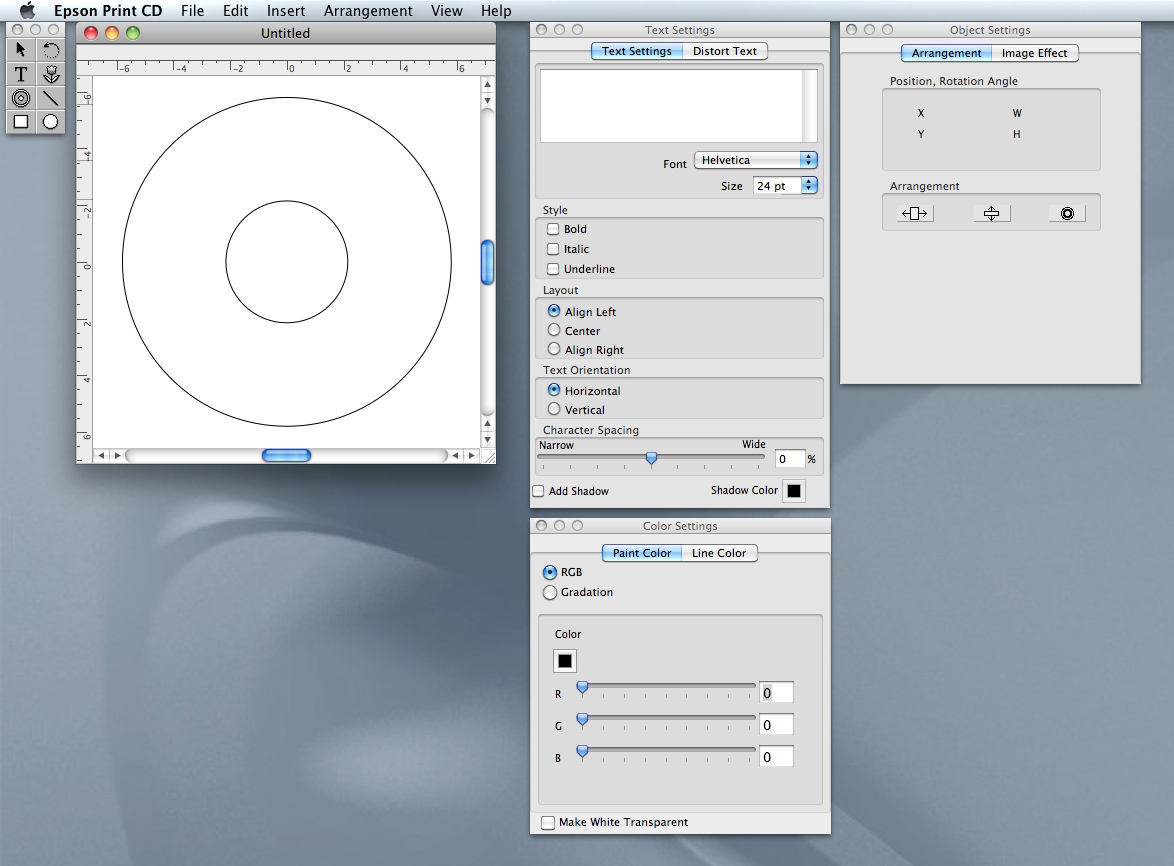Screen dimensions: 1174x866
Task: Select the Text tool
Action: click(x=21, y=74)
